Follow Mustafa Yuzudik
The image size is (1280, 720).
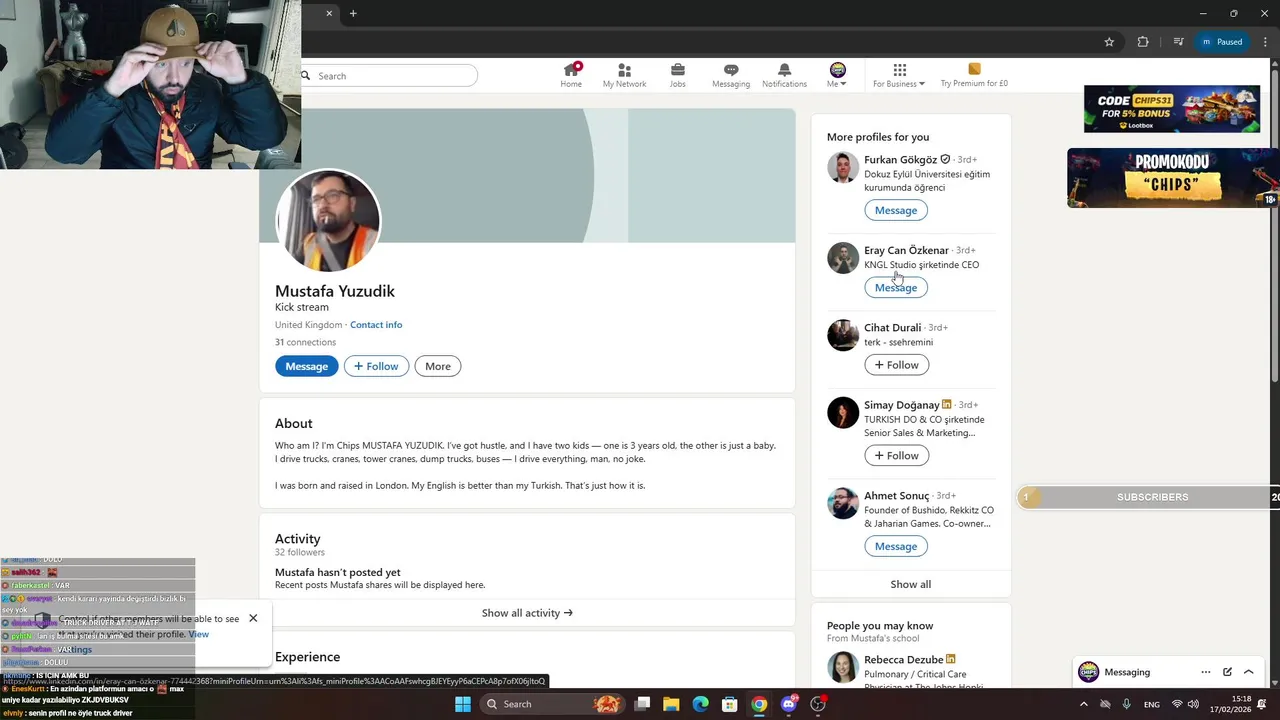[x=376, y=366]
